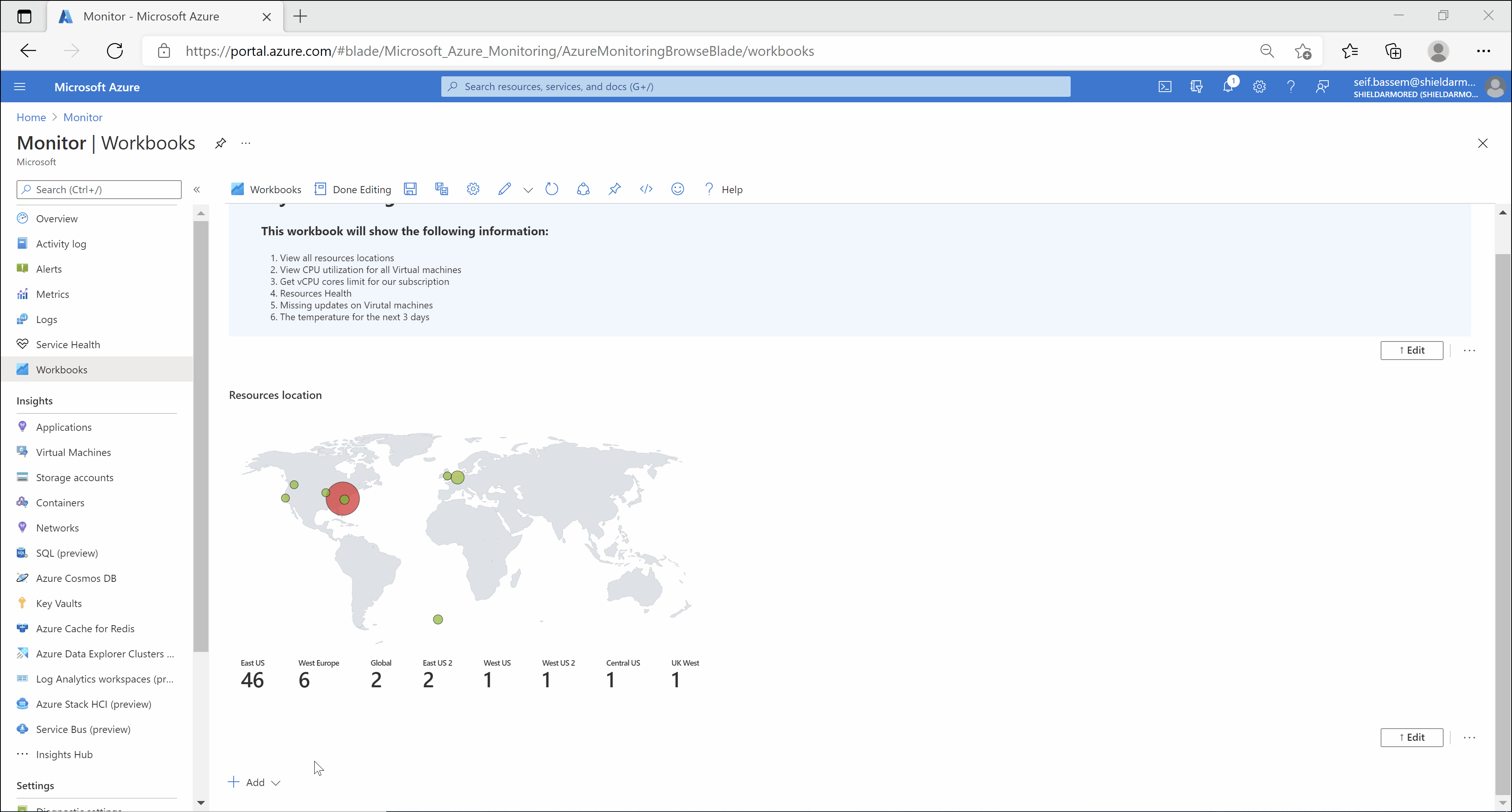Click the Edit pencil icon
Screen dimensions: 1512x812
pos(504,189)
